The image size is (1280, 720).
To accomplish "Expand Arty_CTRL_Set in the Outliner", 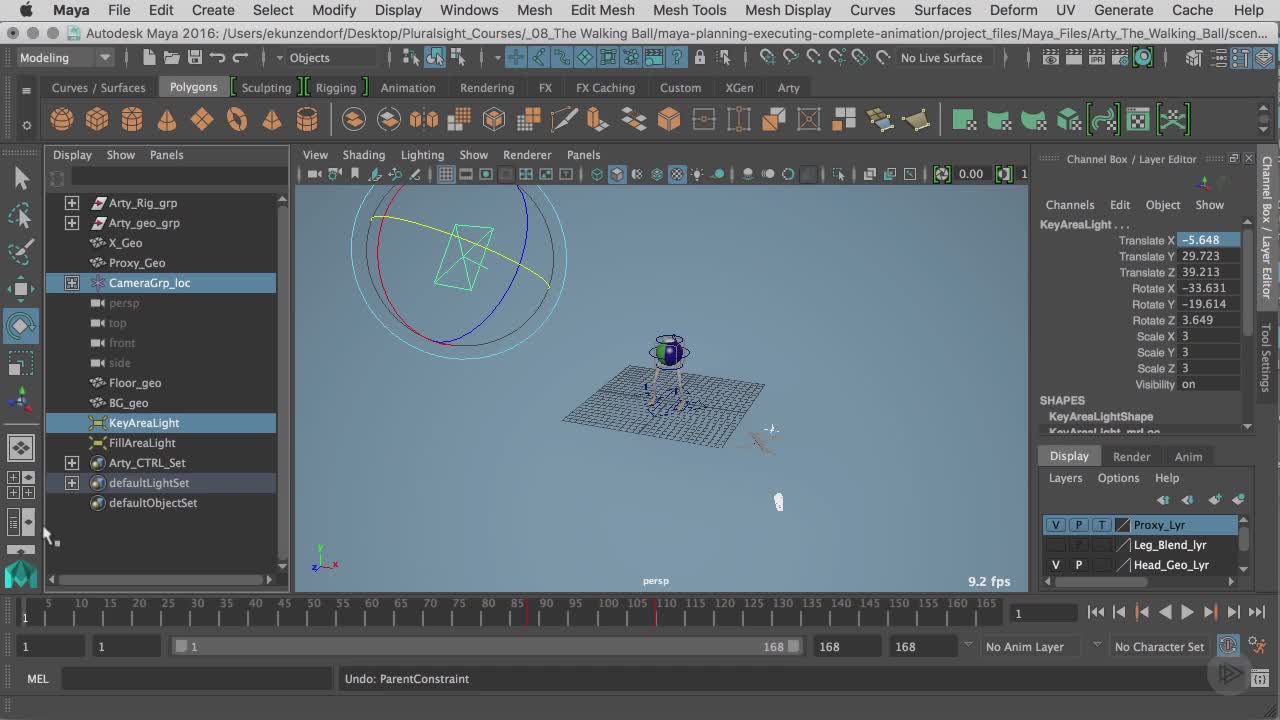I will coord(72,463).
